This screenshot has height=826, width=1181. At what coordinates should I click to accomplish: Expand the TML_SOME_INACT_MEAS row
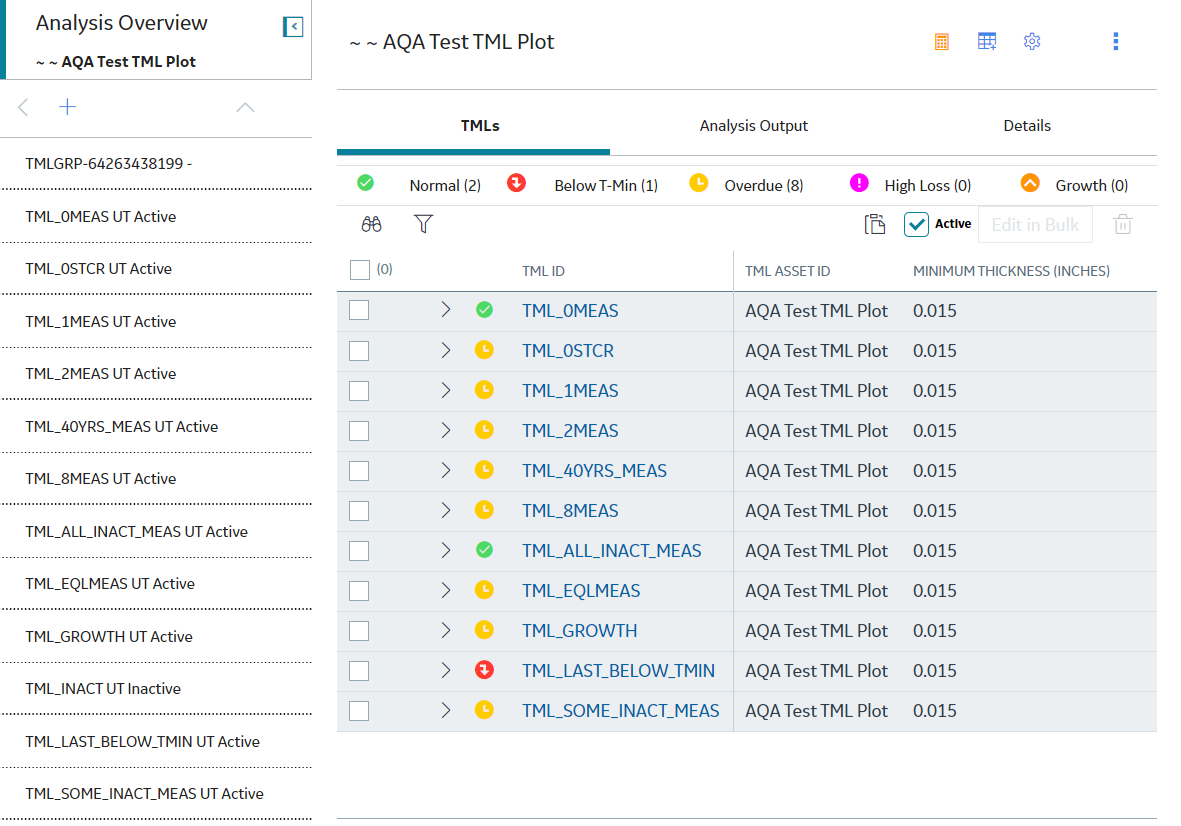point(446,710)
